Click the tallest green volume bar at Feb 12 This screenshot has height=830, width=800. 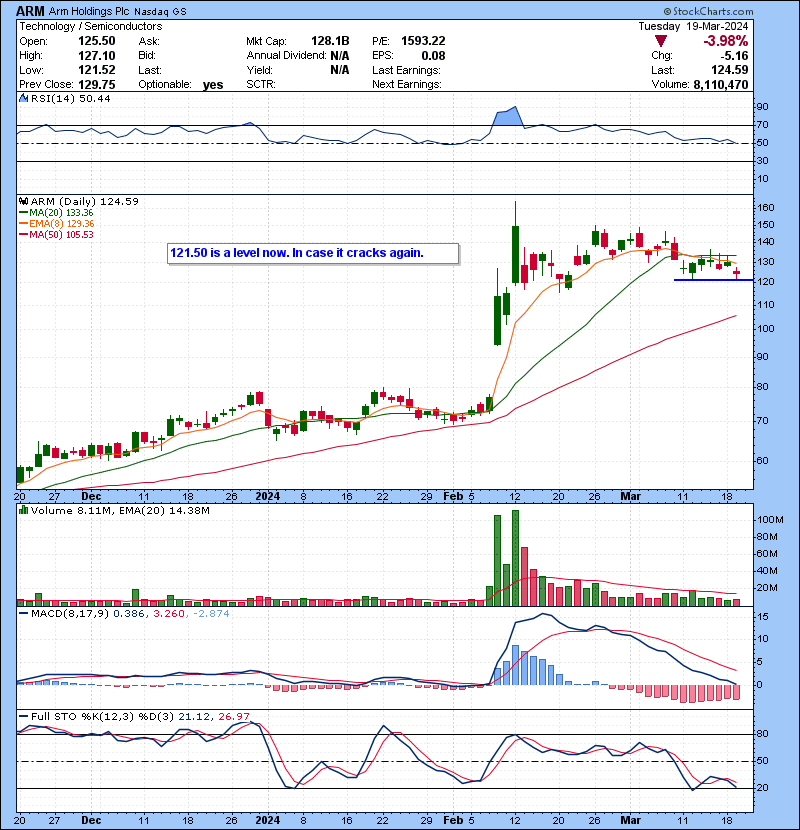point(516,558)
